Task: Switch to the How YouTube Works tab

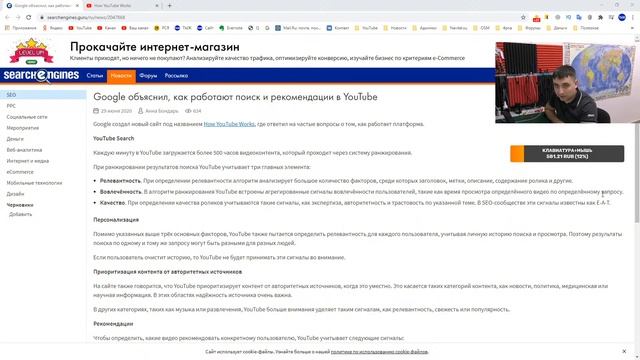Action: (122, 6)
